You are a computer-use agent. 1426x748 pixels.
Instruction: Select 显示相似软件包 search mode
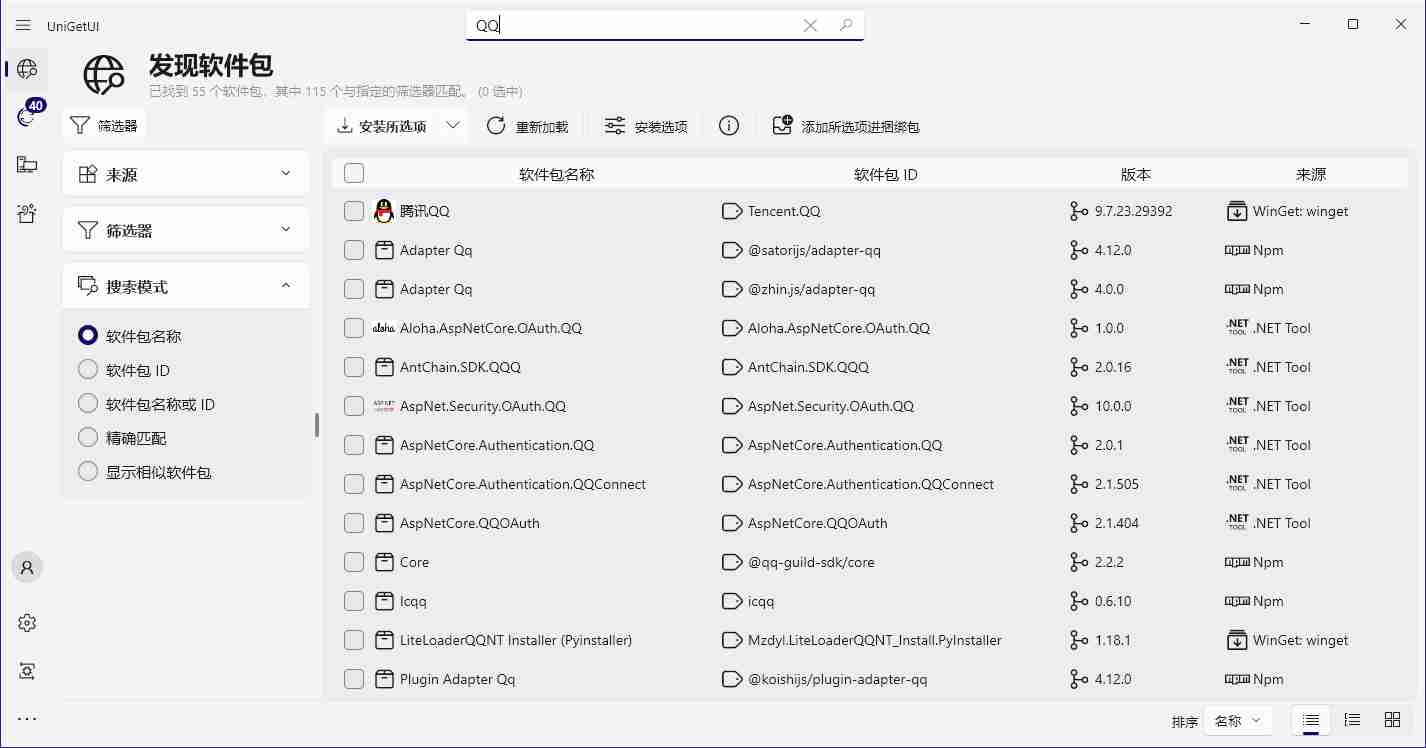[145, 472]
